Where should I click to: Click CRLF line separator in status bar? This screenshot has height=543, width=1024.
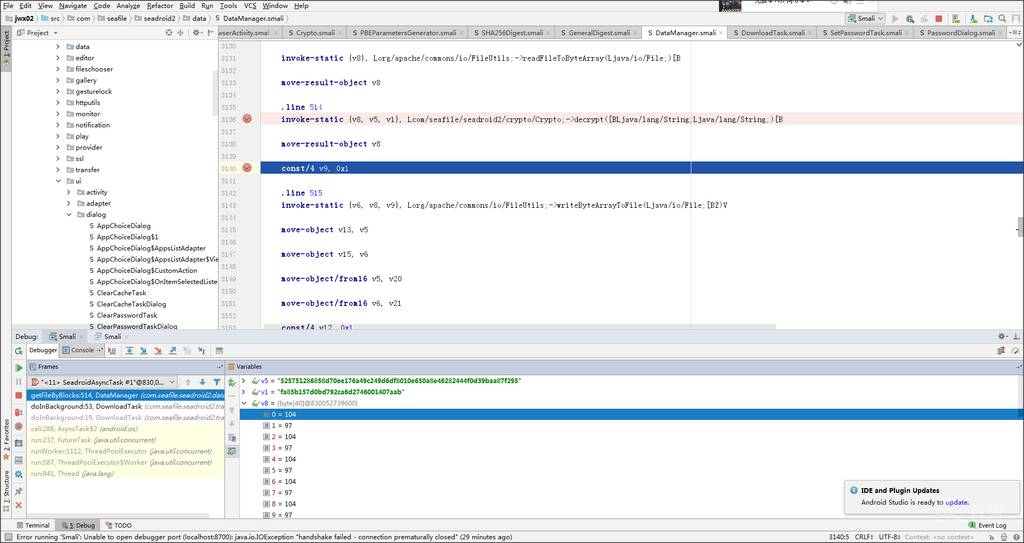point(865,536)
